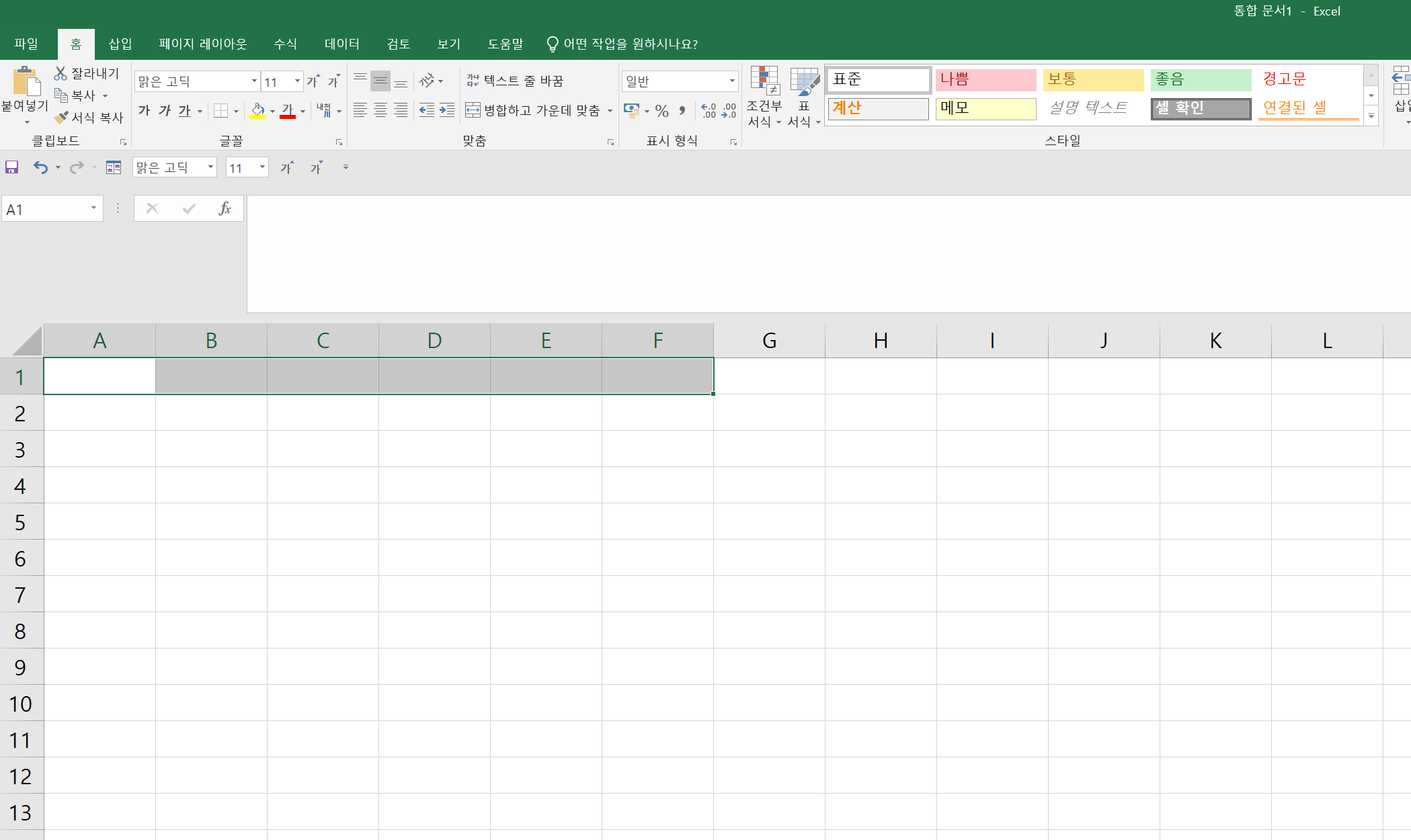Click the Insert Function fx icon
The image size is (1411, 840).
coord(225,208)
